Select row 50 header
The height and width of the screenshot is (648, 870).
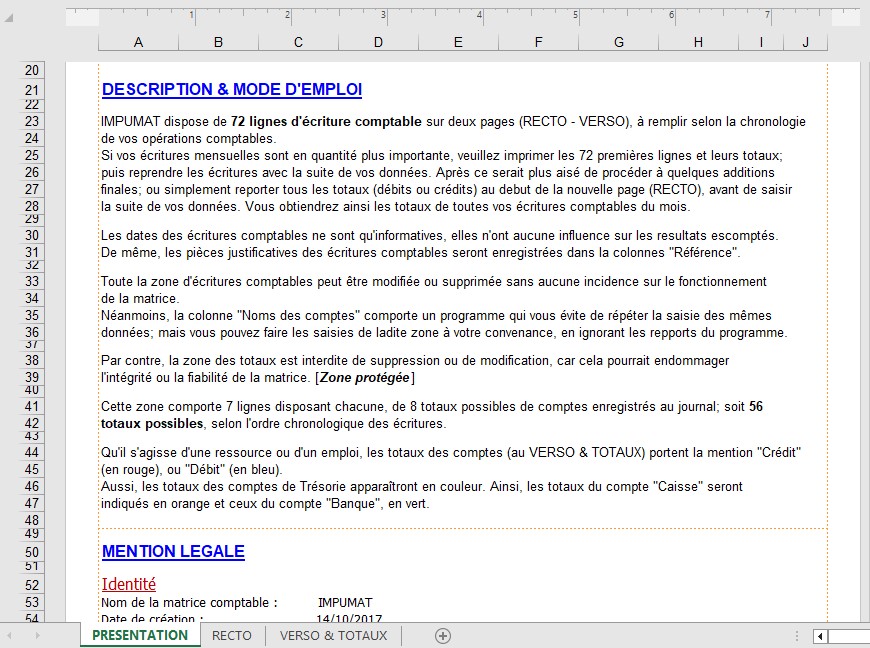tap(32, 552)
